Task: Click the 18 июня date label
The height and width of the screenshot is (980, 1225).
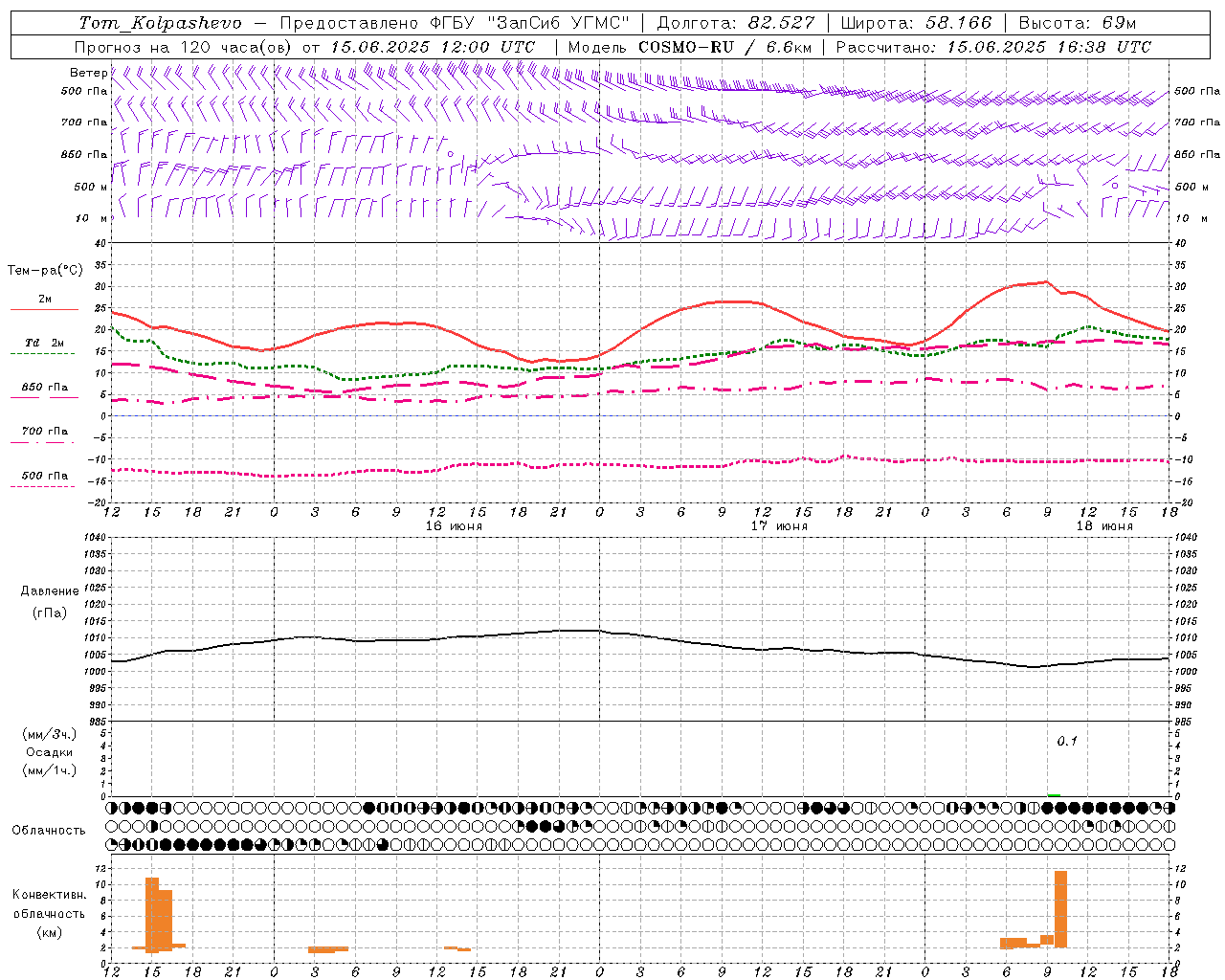Action: [x=1104, y=526]
